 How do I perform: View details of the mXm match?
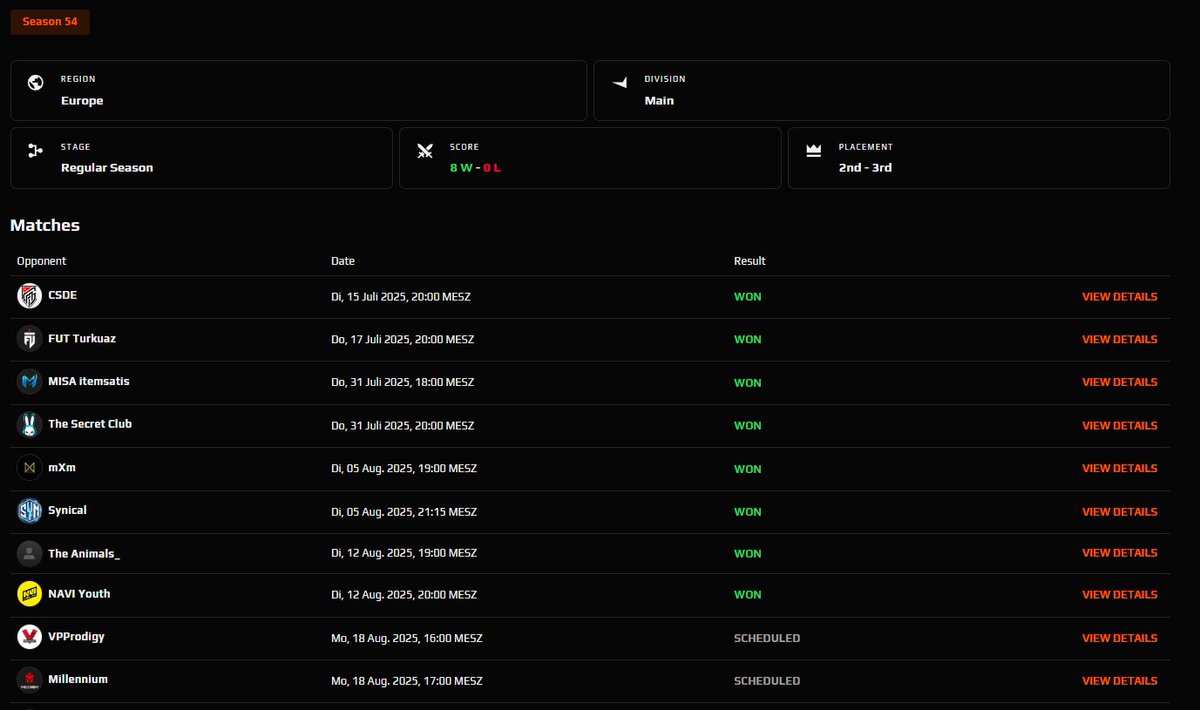click(1119, 468)
